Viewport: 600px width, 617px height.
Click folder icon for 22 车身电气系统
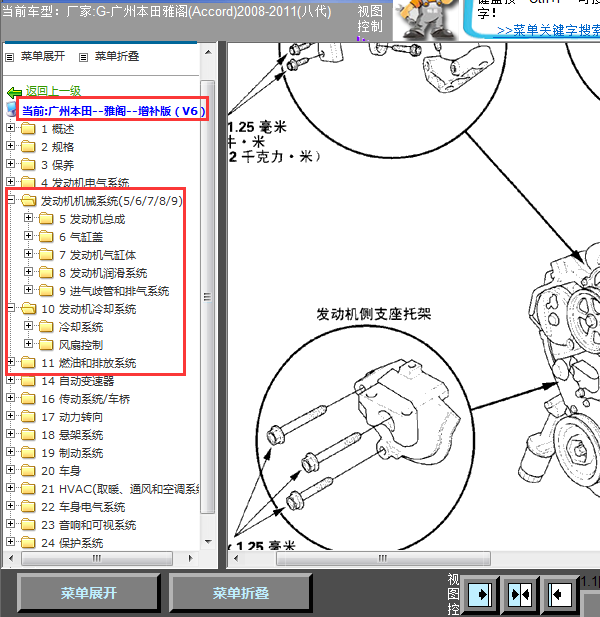(x=28, y=507)
